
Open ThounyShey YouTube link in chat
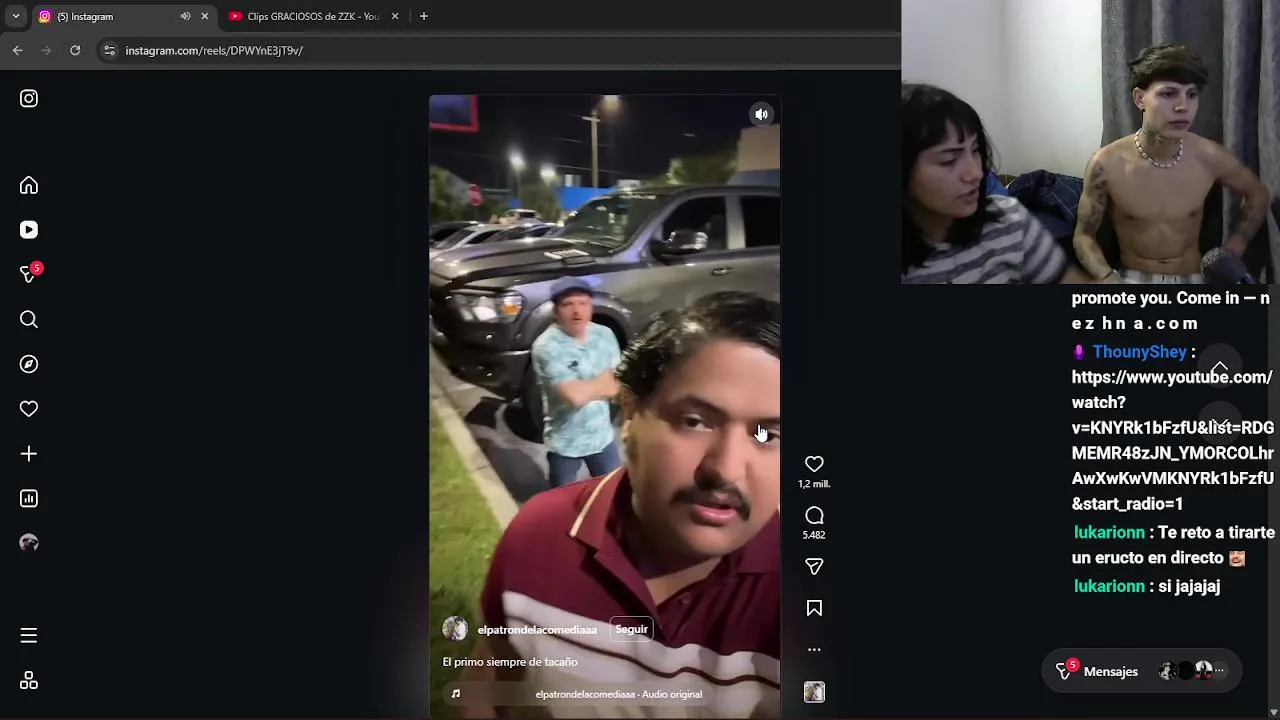1172,440
